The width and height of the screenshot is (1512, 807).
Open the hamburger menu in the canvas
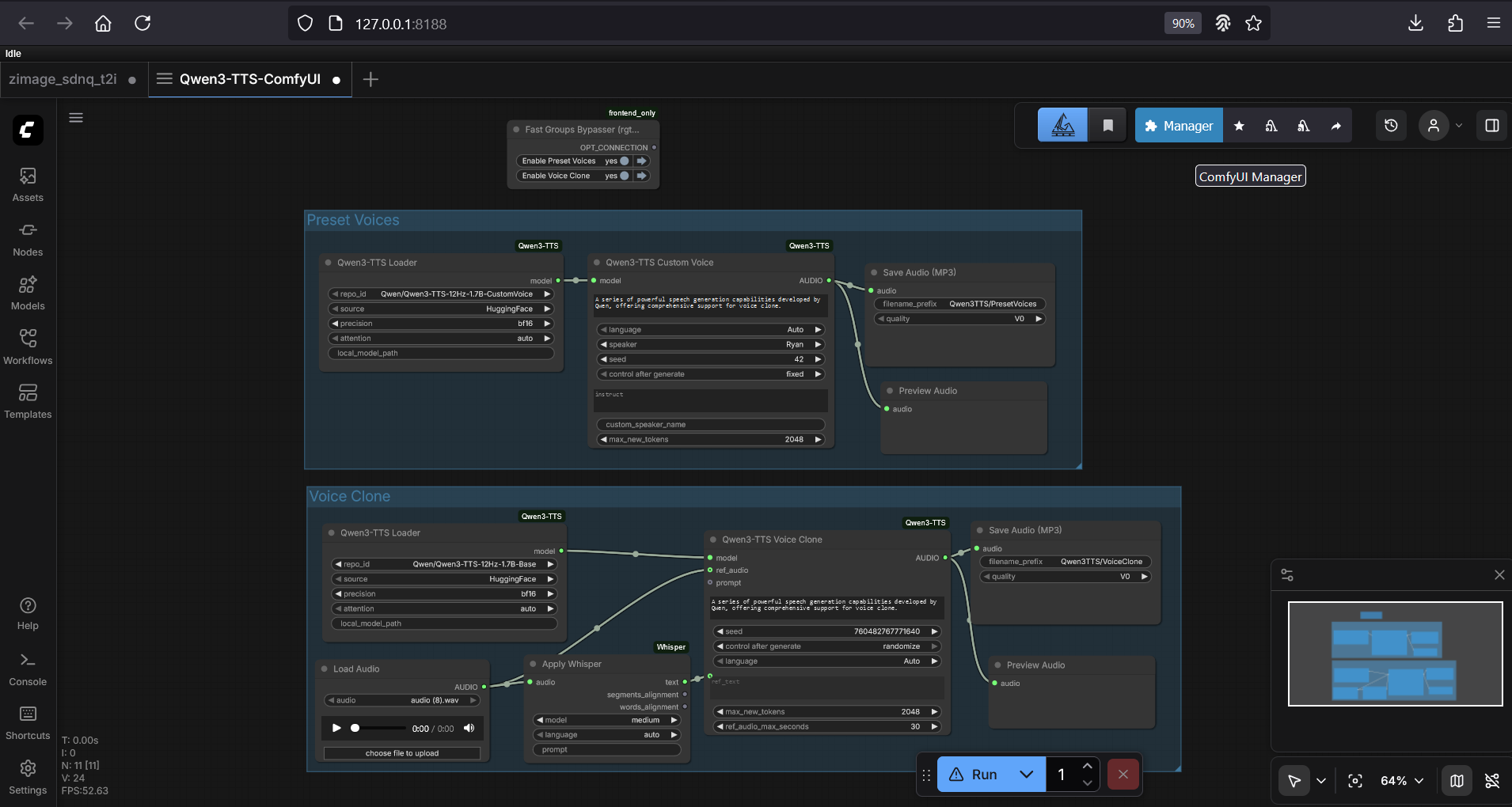pyautogui.click(x=76, y=118)
